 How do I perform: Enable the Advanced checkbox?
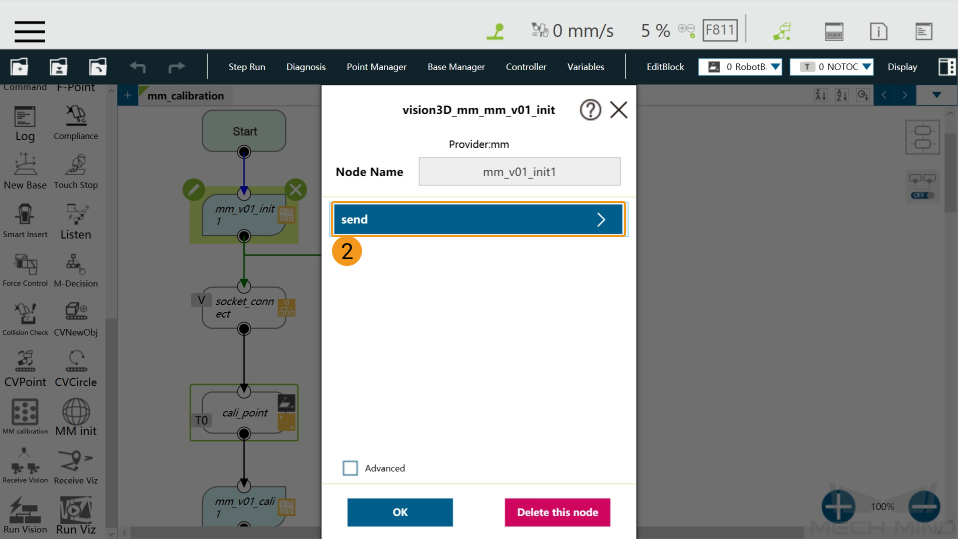(350, 468)
